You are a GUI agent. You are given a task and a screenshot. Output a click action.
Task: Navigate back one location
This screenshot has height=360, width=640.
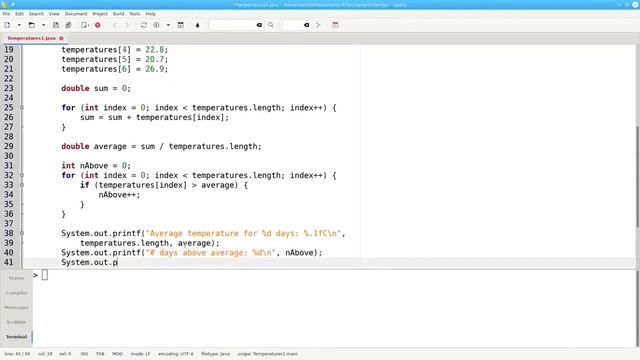point(115,25)
